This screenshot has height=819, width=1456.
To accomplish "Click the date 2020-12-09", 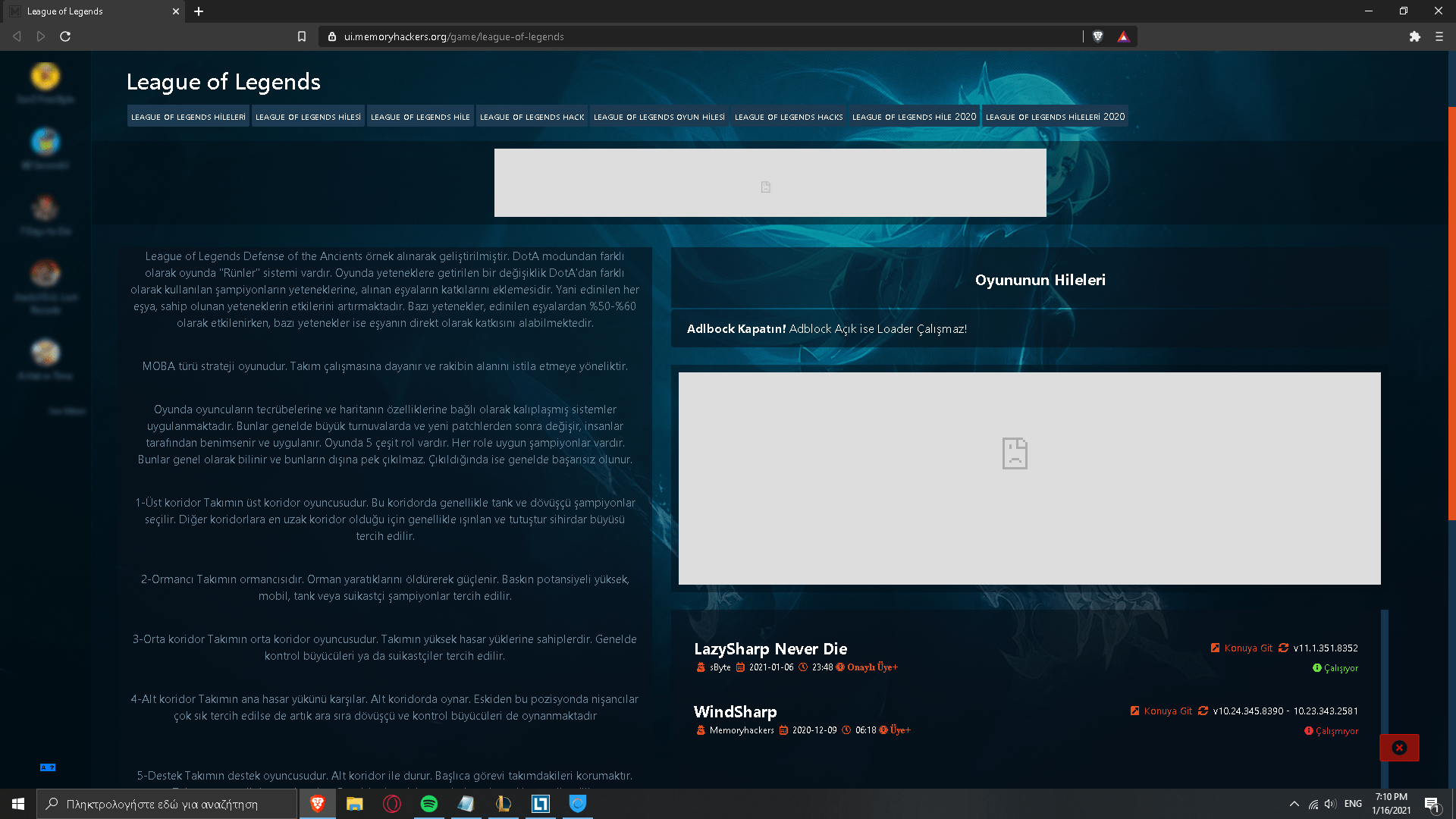I will [814, 730].
